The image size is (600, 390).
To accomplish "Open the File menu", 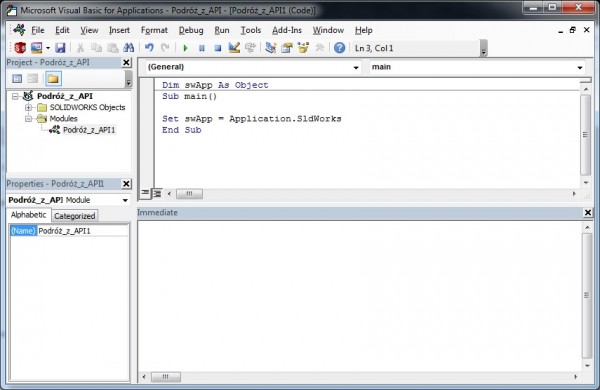I will coord(38,30).
